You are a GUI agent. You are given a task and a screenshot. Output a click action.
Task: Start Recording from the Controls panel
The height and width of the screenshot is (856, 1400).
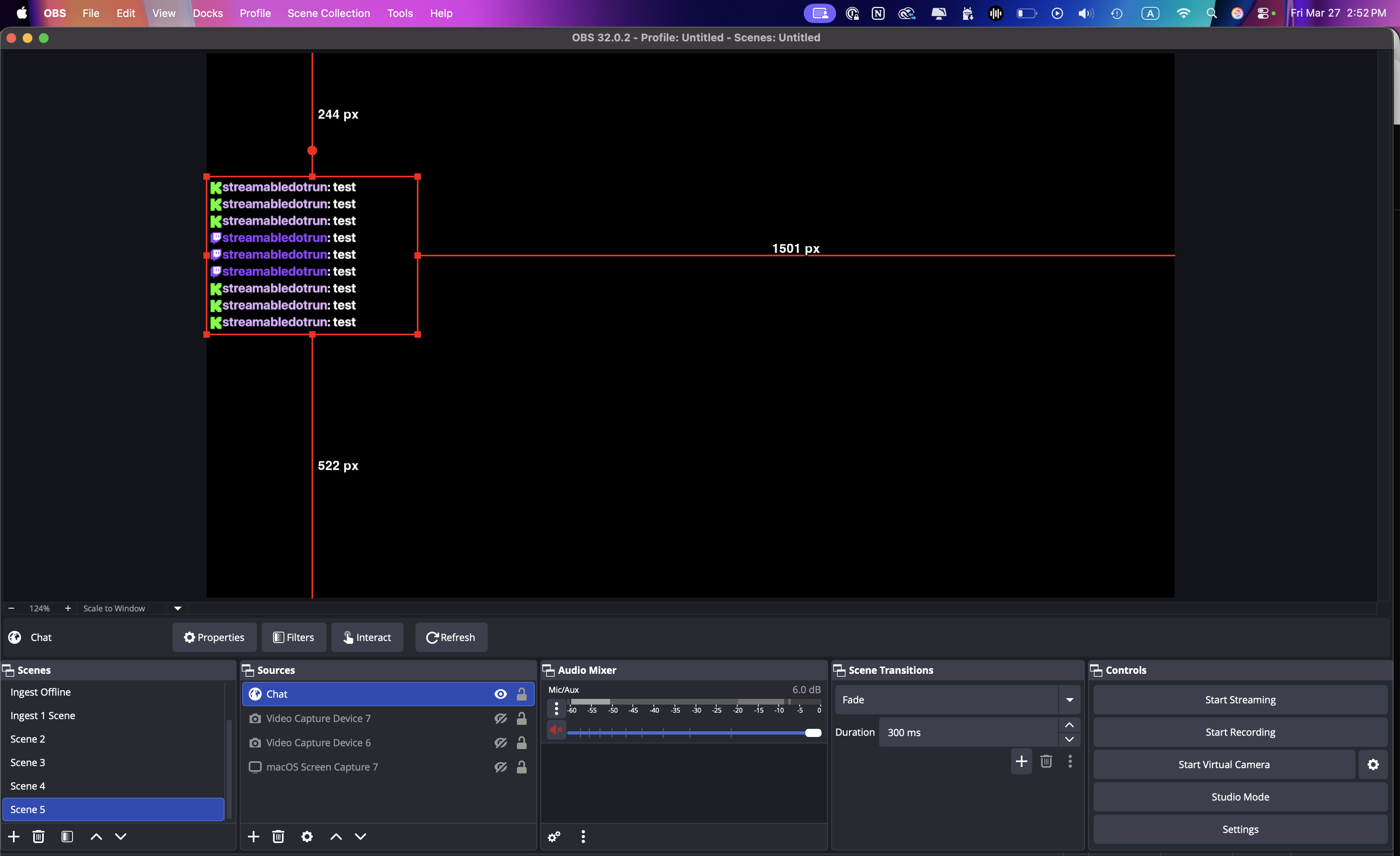[x=1240, y=732]
